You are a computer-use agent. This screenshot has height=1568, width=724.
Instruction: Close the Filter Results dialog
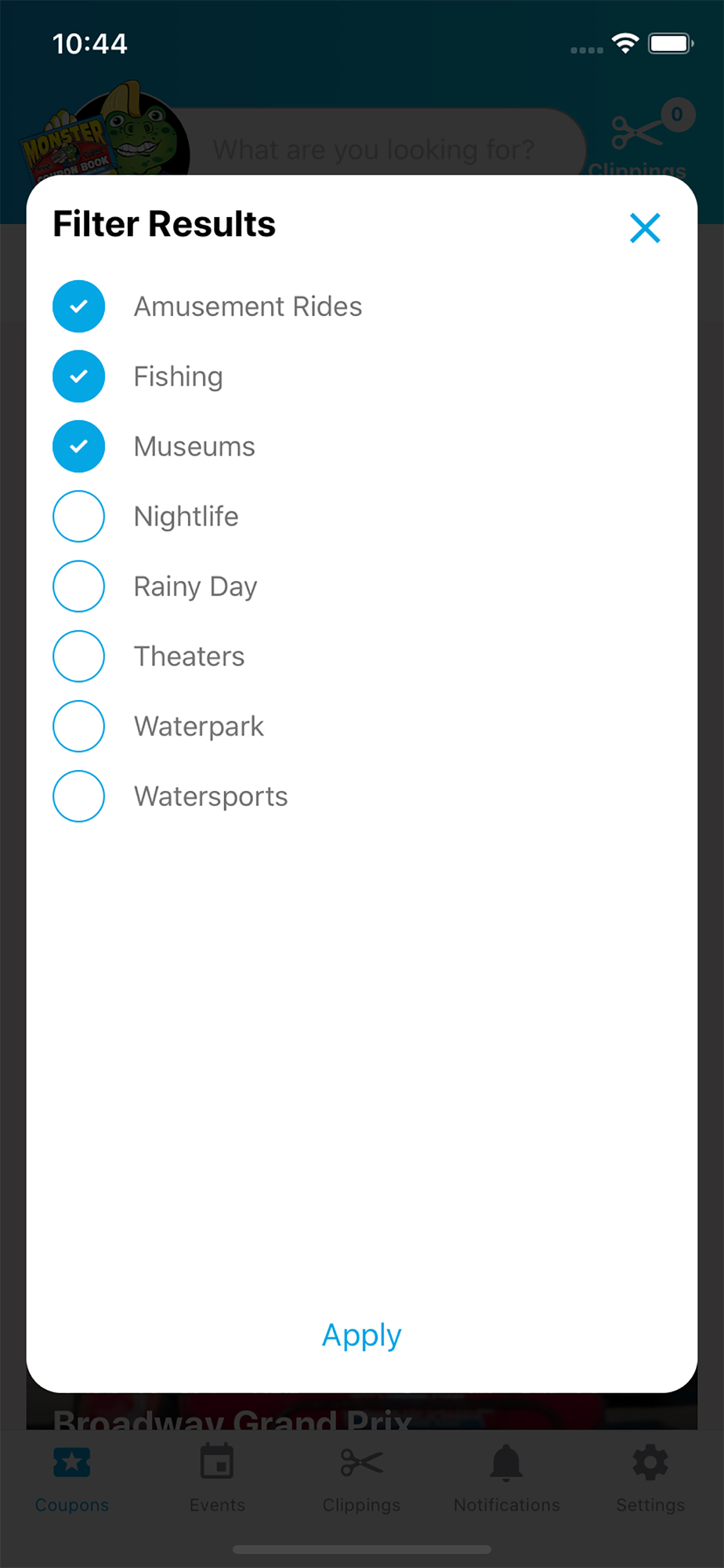pos(645,228)
